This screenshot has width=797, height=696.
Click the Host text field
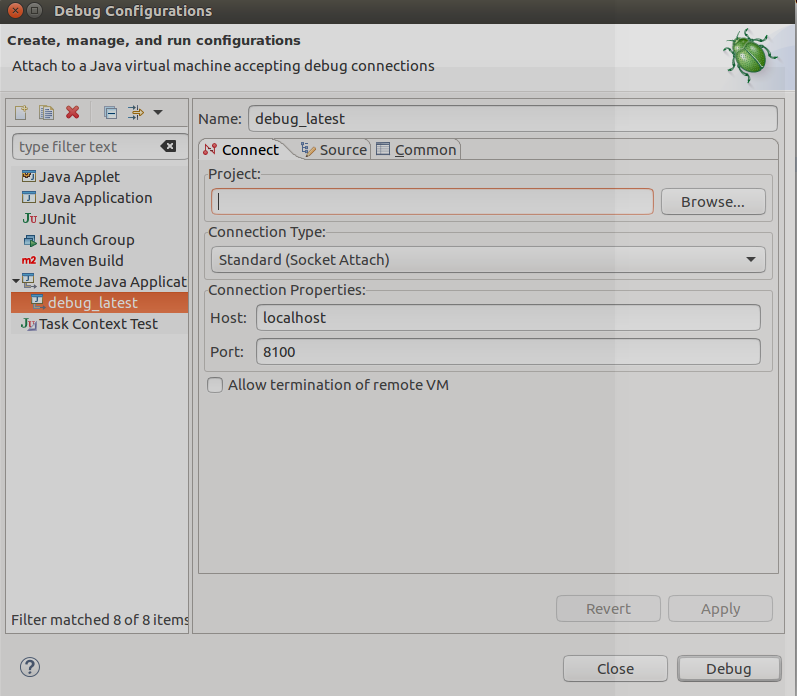pyautogui.click(x=508, y=317)
